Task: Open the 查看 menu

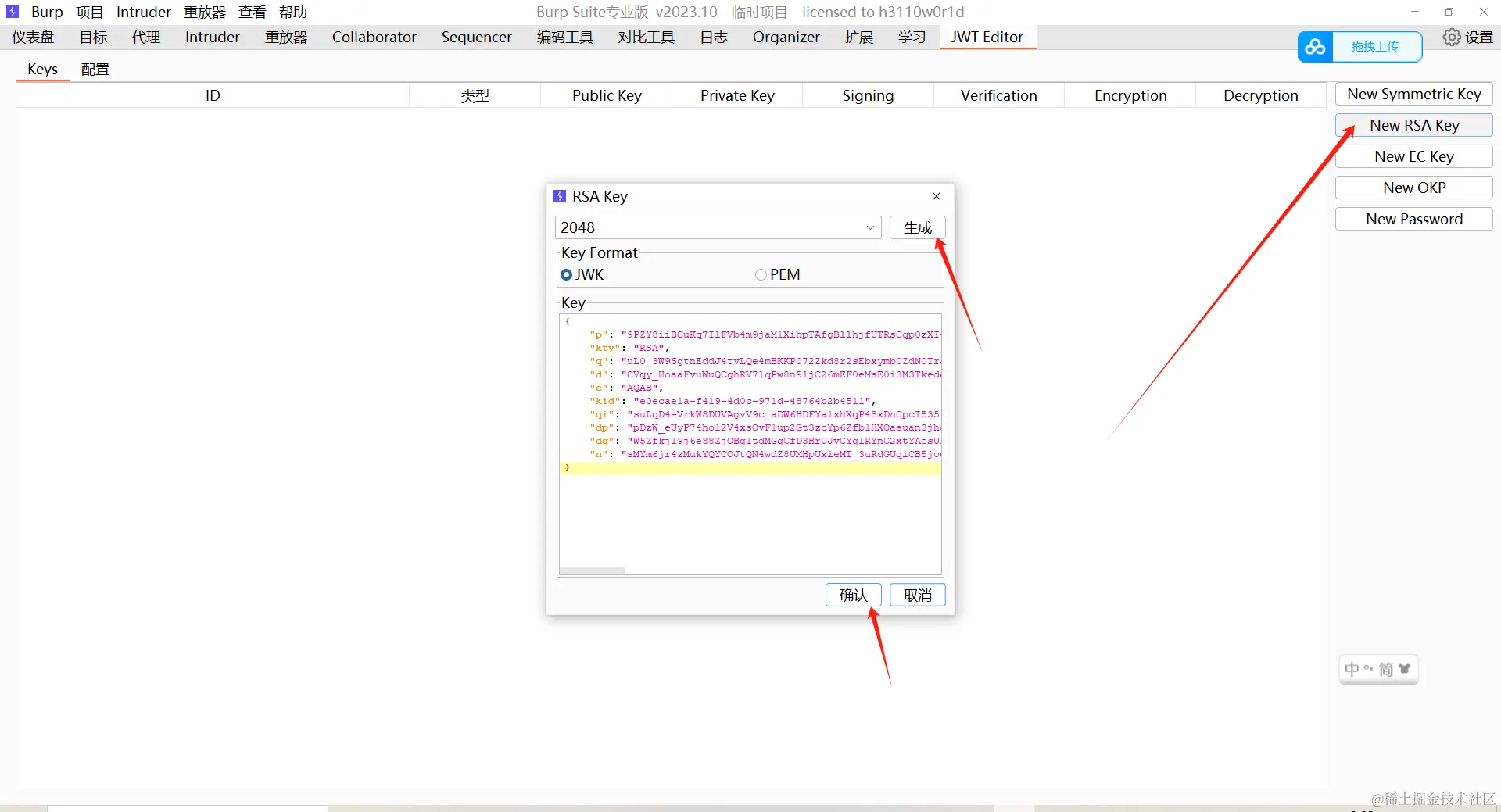Action: [x=253, y=12]
